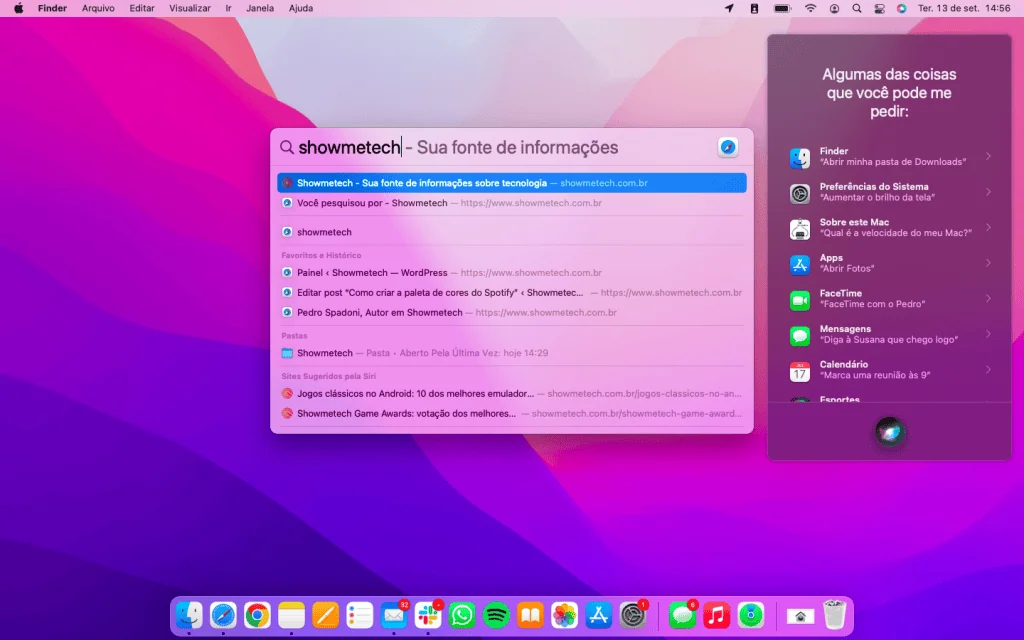Open the Ir menu
The height and width of the screenshot is (640, 1024).
tap(227, 8)
